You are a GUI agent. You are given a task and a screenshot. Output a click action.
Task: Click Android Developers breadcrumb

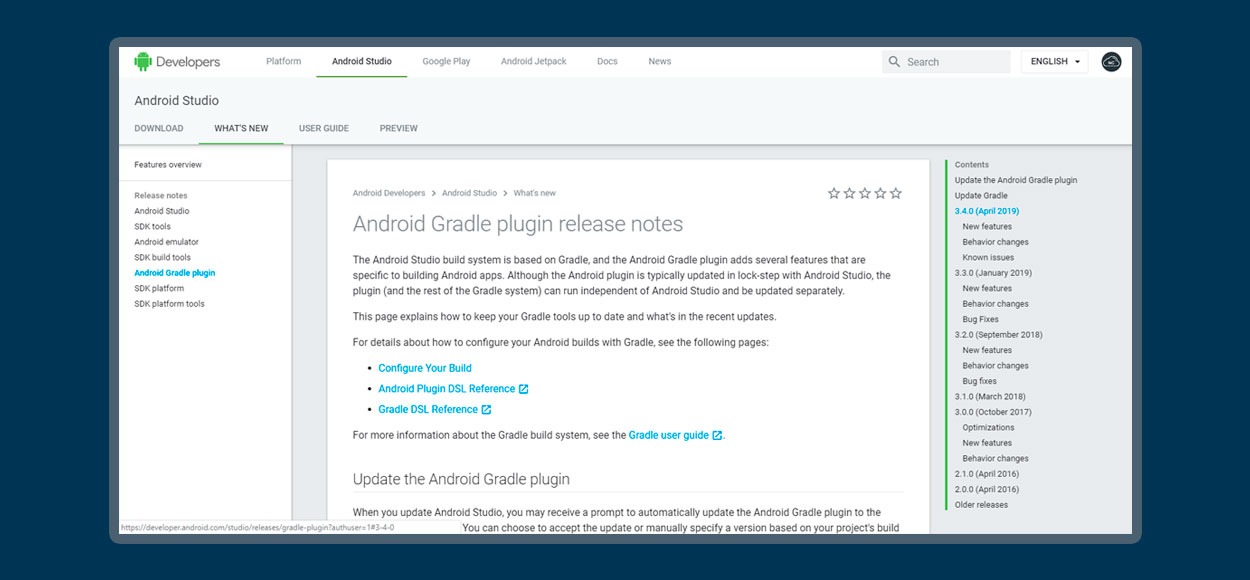tap(389, 193)
